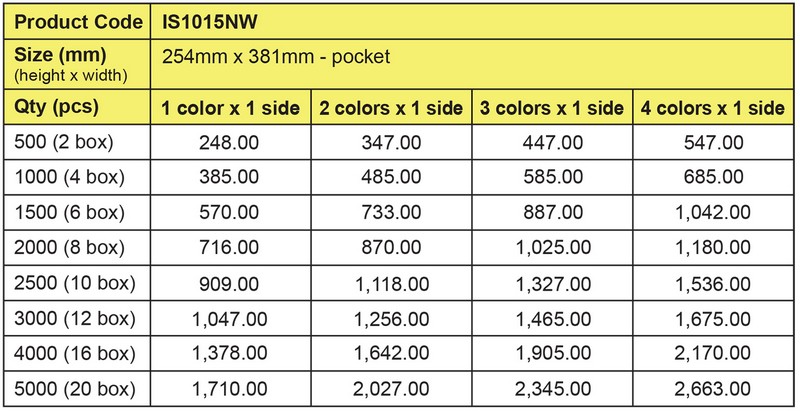Click the 2,663.00 price cell

coord(714,389)
